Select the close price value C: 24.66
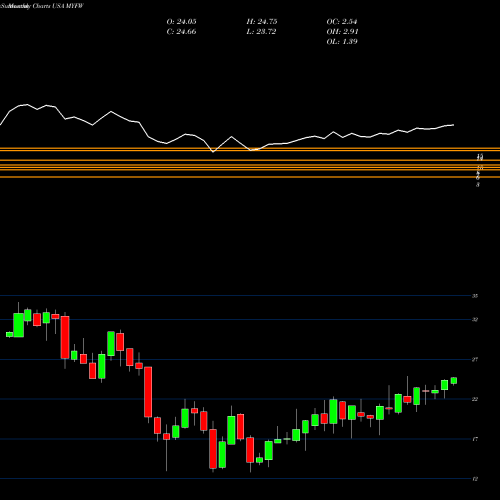This screenshot has width=500, height=500. 181,32
